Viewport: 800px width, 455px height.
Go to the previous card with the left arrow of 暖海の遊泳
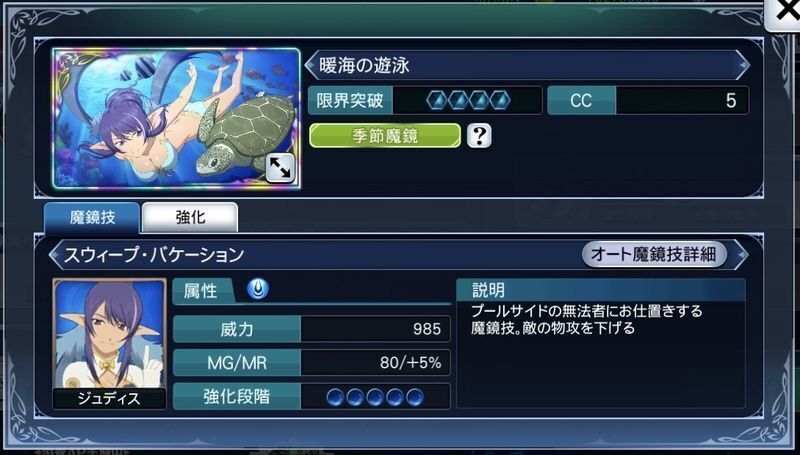pos(311,65)
